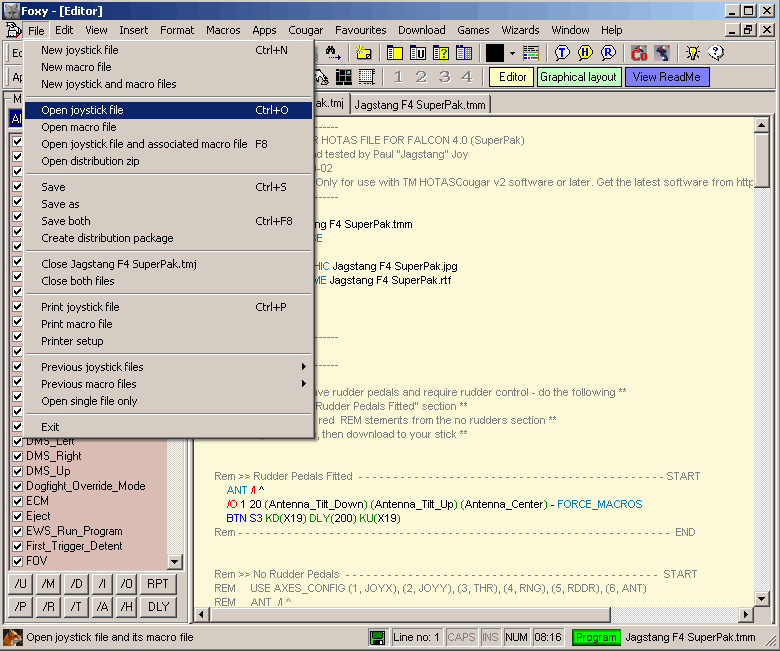Switch to Jagstang F4 SuperPak.tmm tab
The image size is (780, 651).
(420, 104)
